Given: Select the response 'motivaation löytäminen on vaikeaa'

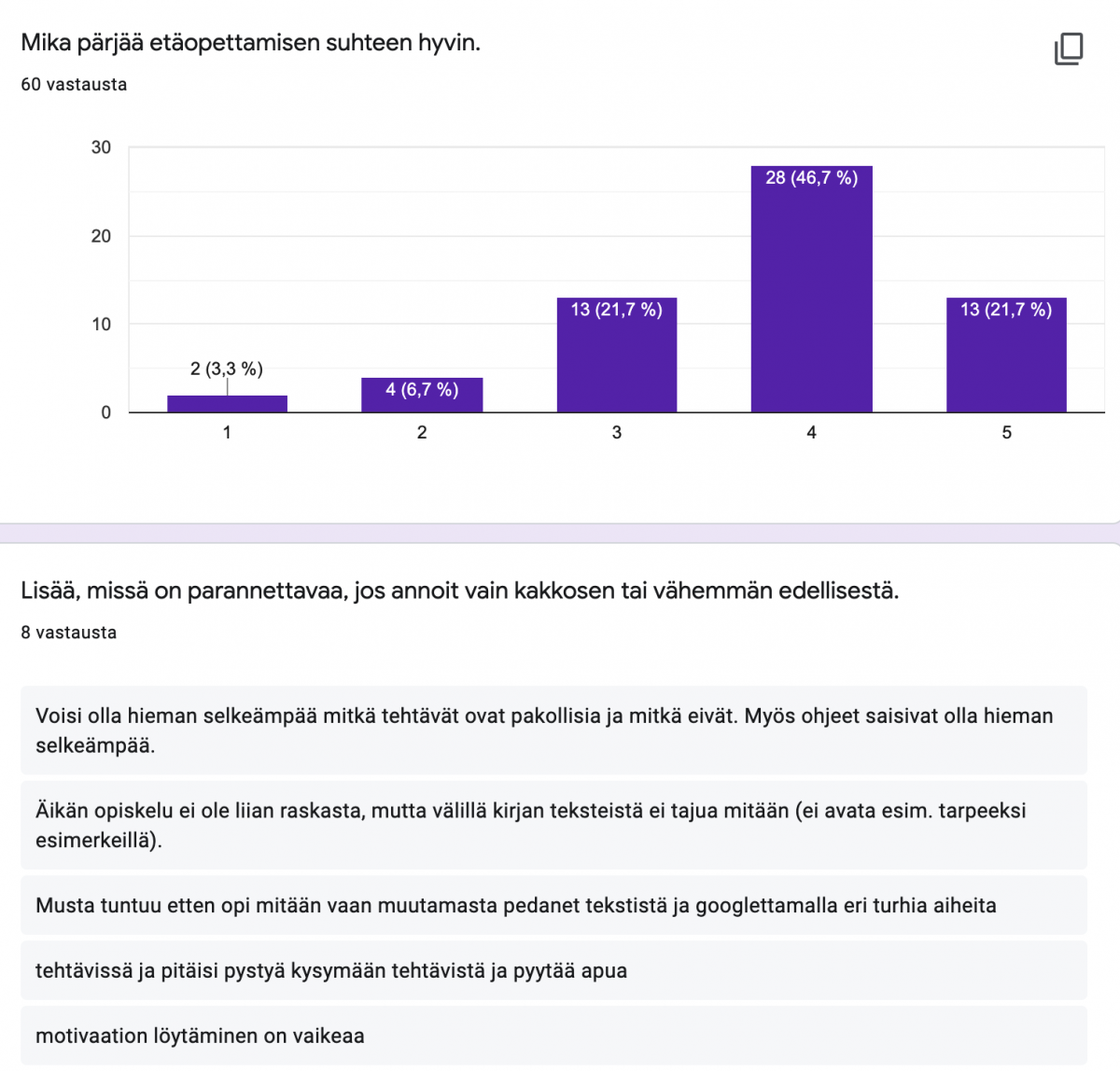Looking at the screenshot, I should click(x=553, y=1036).
